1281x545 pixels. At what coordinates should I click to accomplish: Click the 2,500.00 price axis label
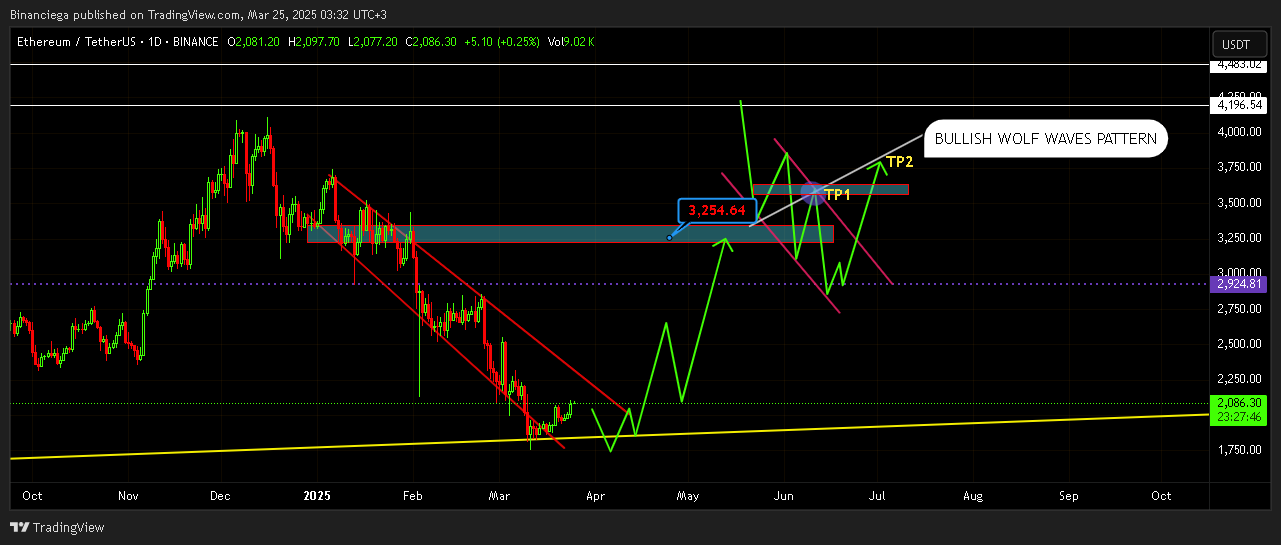click(1238, 344)
